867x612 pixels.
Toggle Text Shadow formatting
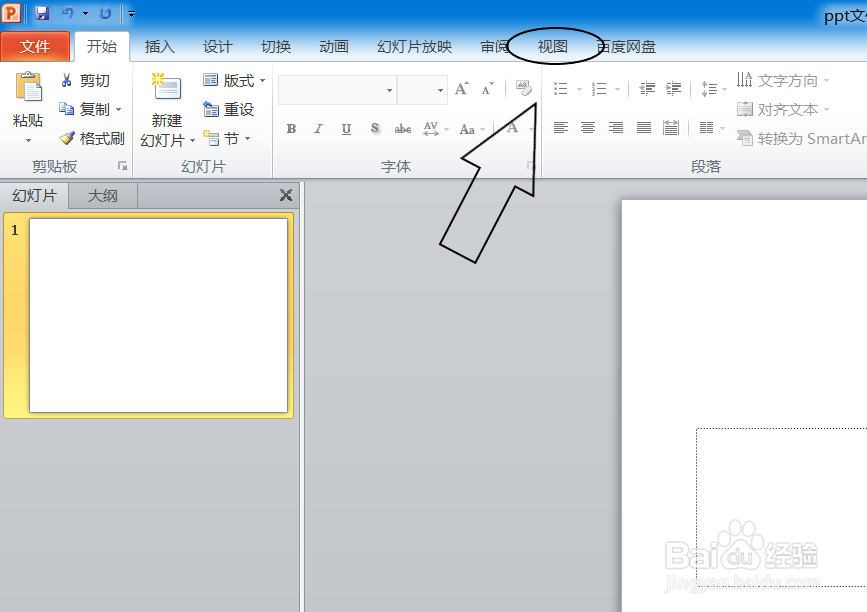coord(374,129)
